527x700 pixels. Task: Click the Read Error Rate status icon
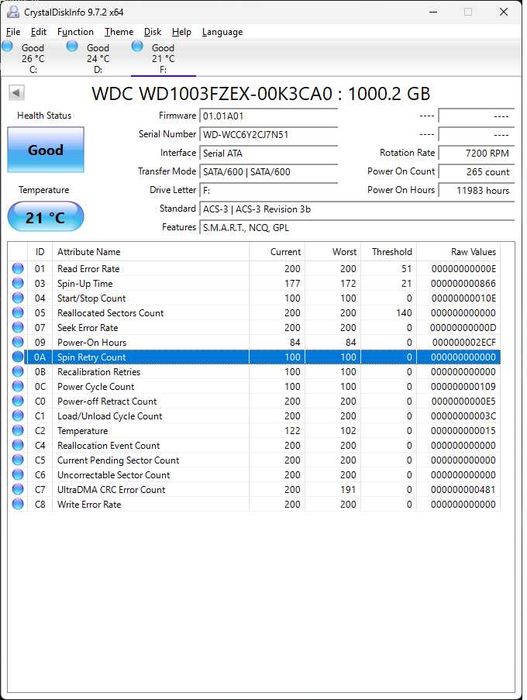coord(18,268)
